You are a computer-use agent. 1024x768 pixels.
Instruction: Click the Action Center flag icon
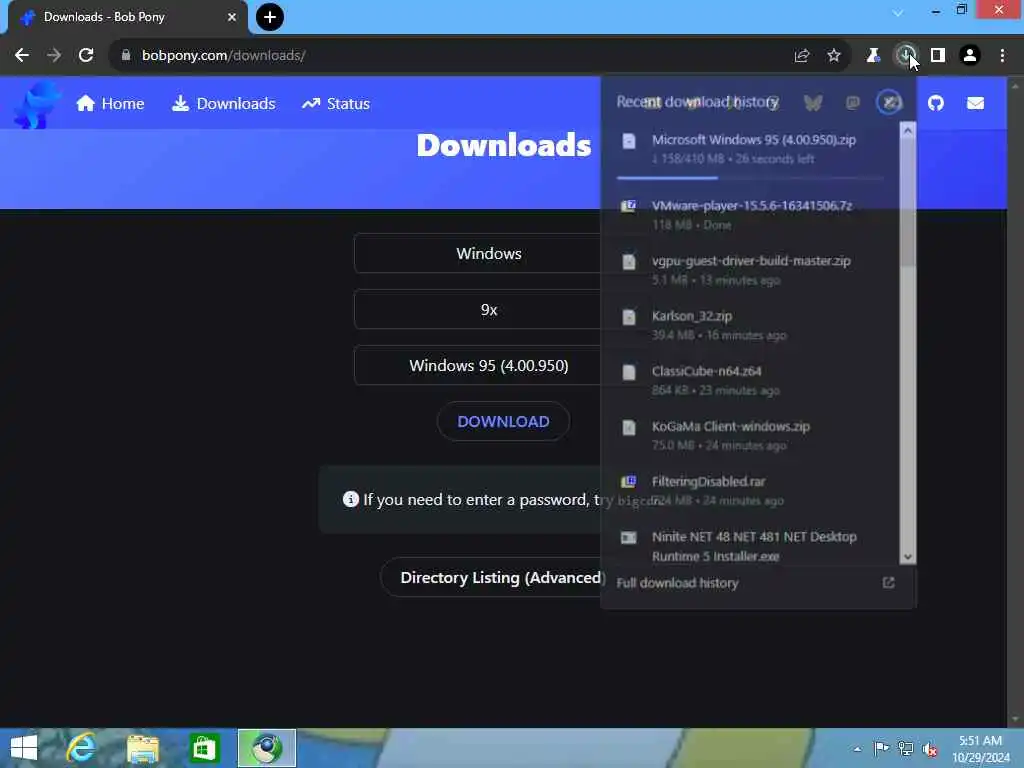881,748
